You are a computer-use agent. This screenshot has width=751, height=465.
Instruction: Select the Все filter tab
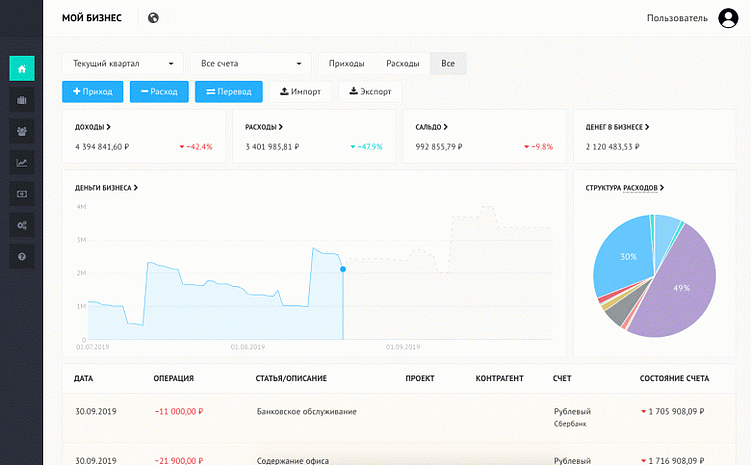[x=448, y=63]
